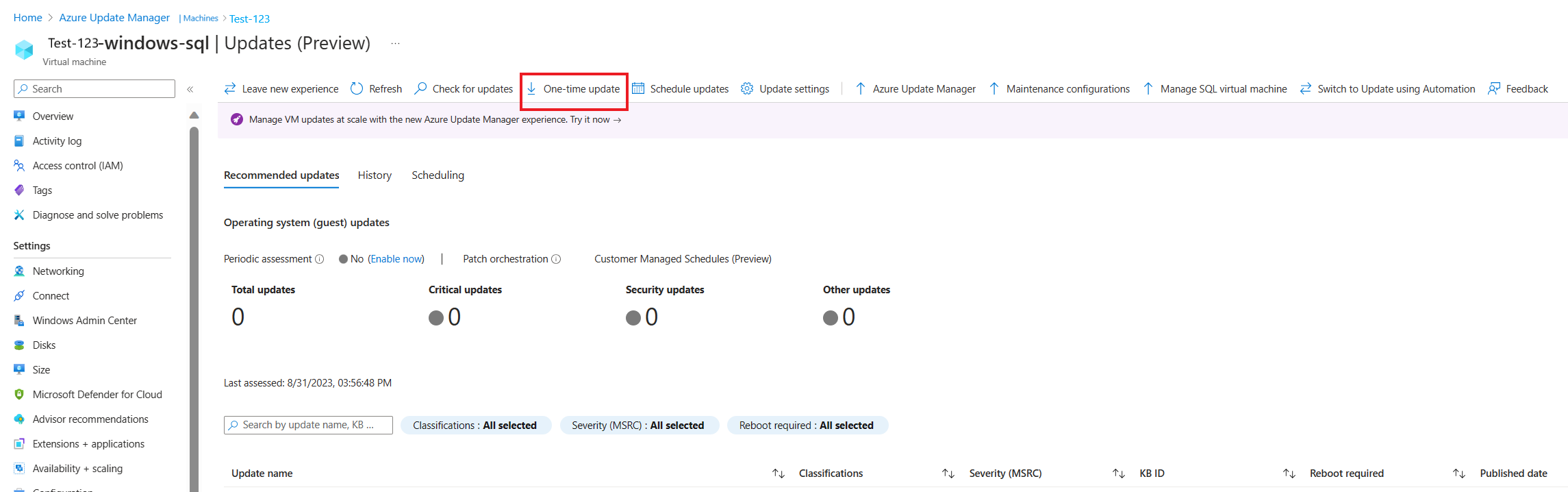This screenshot has width=1568, height=492.
Task: Open the Reboot required filter dropdown
Action: click(807, 425)
